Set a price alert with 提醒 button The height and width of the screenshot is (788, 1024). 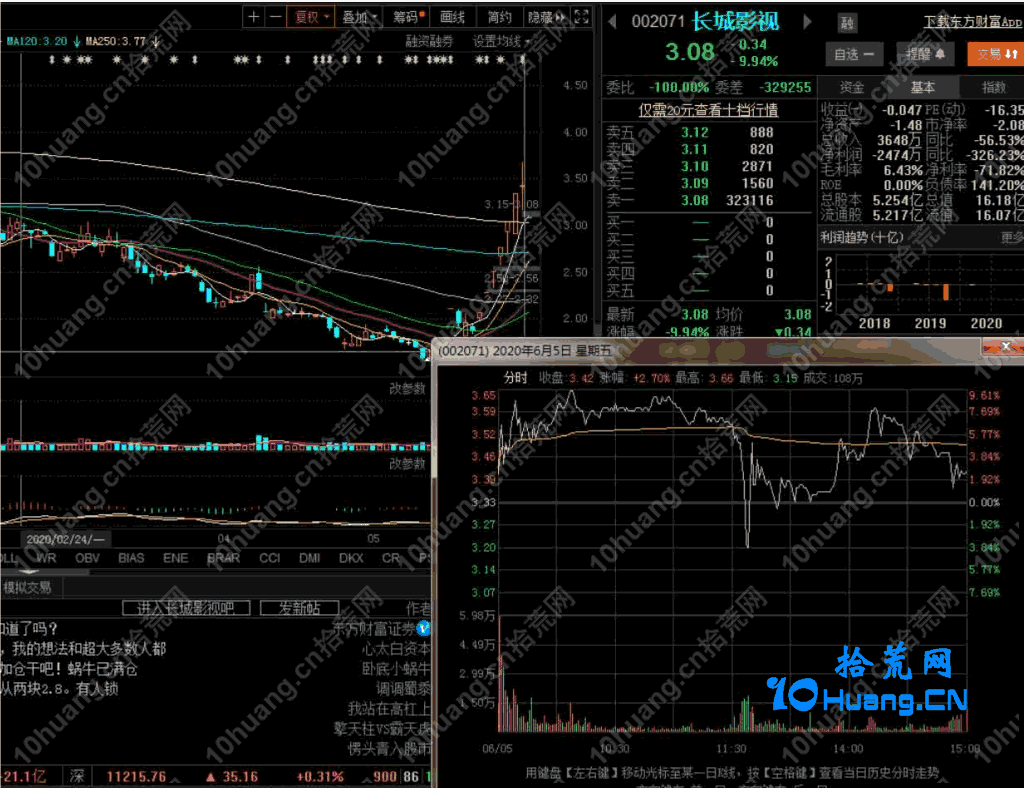point(925,54)
